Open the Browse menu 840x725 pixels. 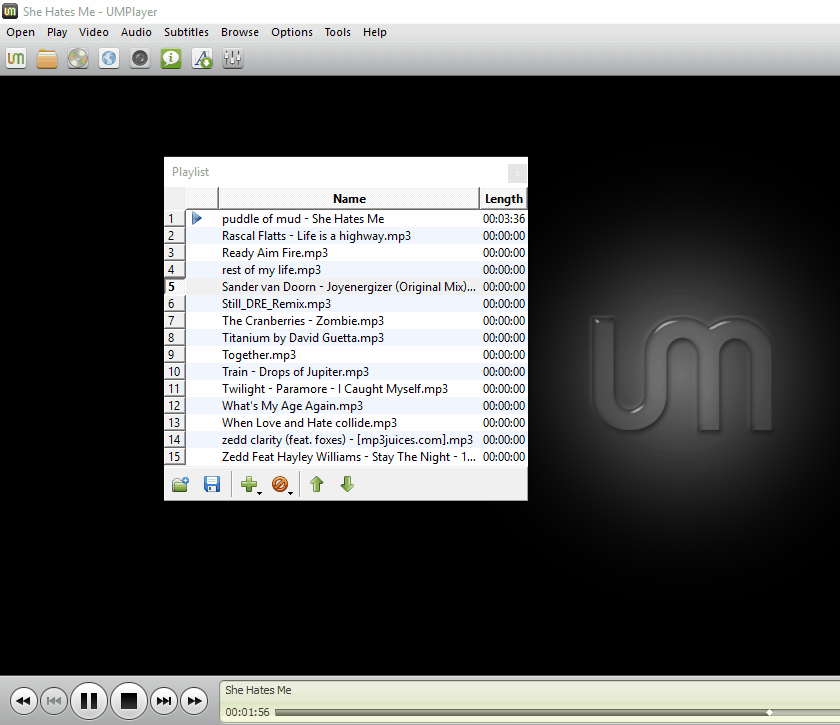pyautogui.click(x=240, y=32)
